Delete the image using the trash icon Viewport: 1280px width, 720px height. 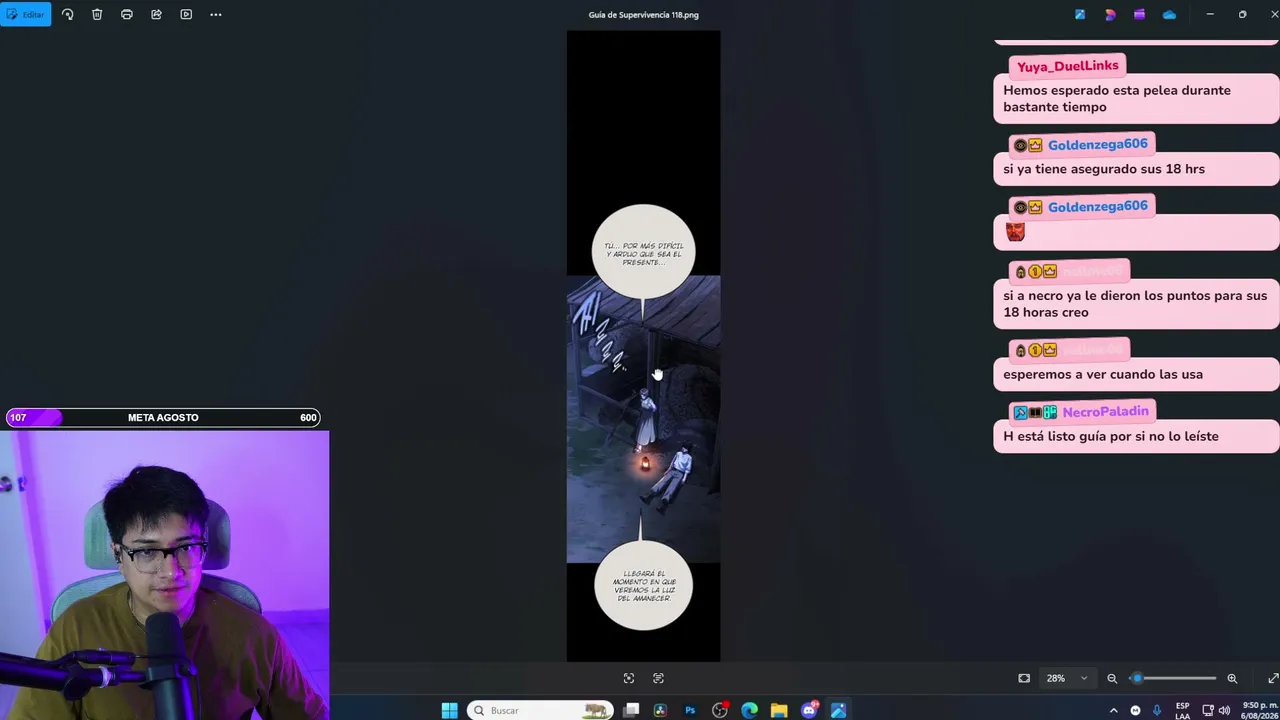click(x=97, y=14)
